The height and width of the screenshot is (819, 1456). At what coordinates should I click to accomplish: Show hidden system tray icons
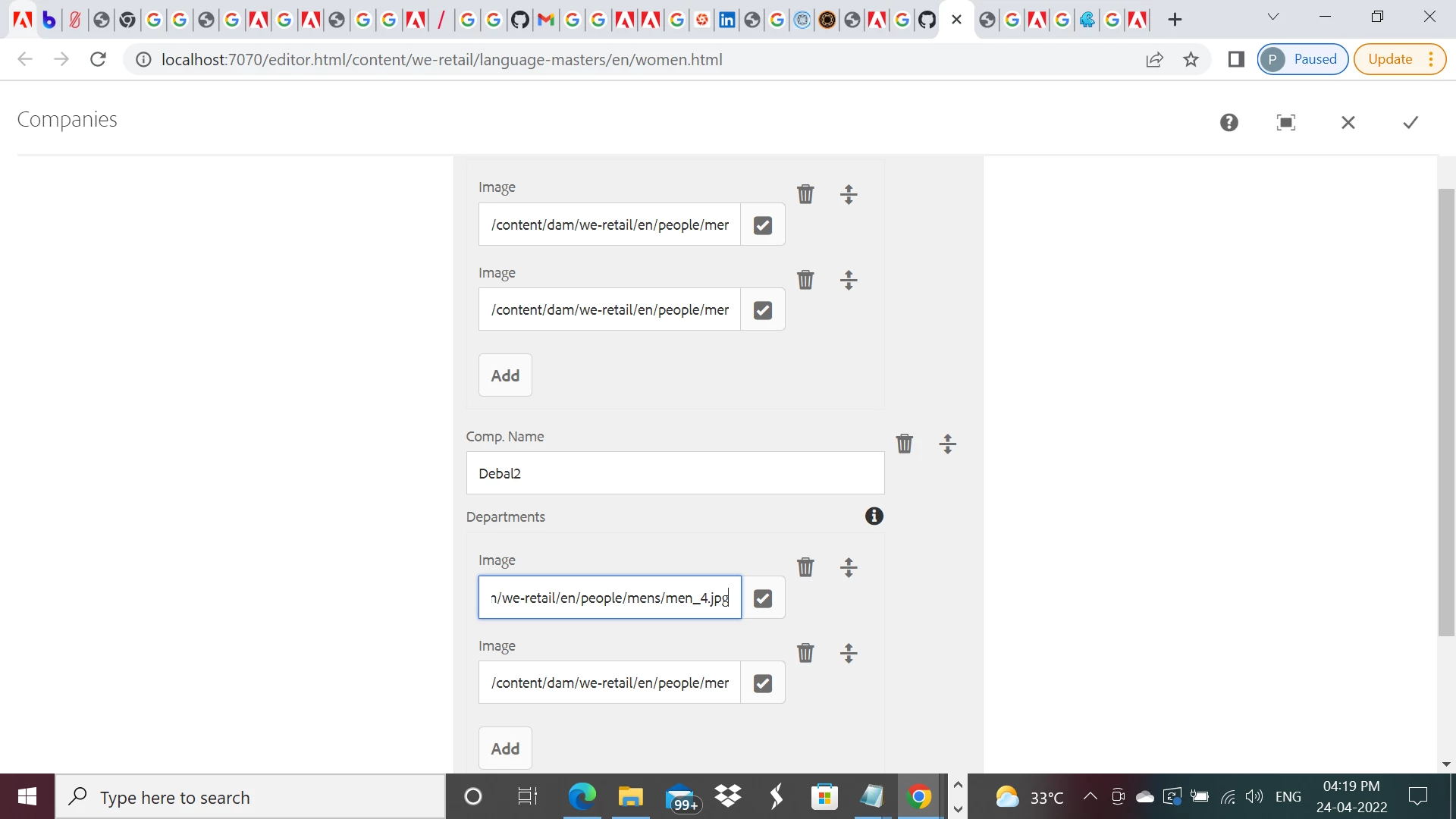click(x=1090, y=796)
